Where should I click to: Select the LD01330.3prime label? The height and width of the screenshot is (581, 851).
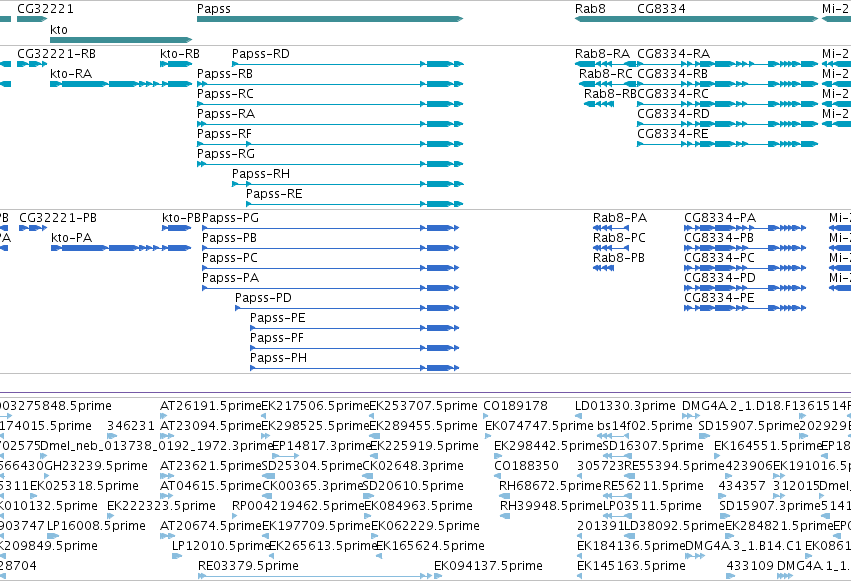[x=625, y=406]
